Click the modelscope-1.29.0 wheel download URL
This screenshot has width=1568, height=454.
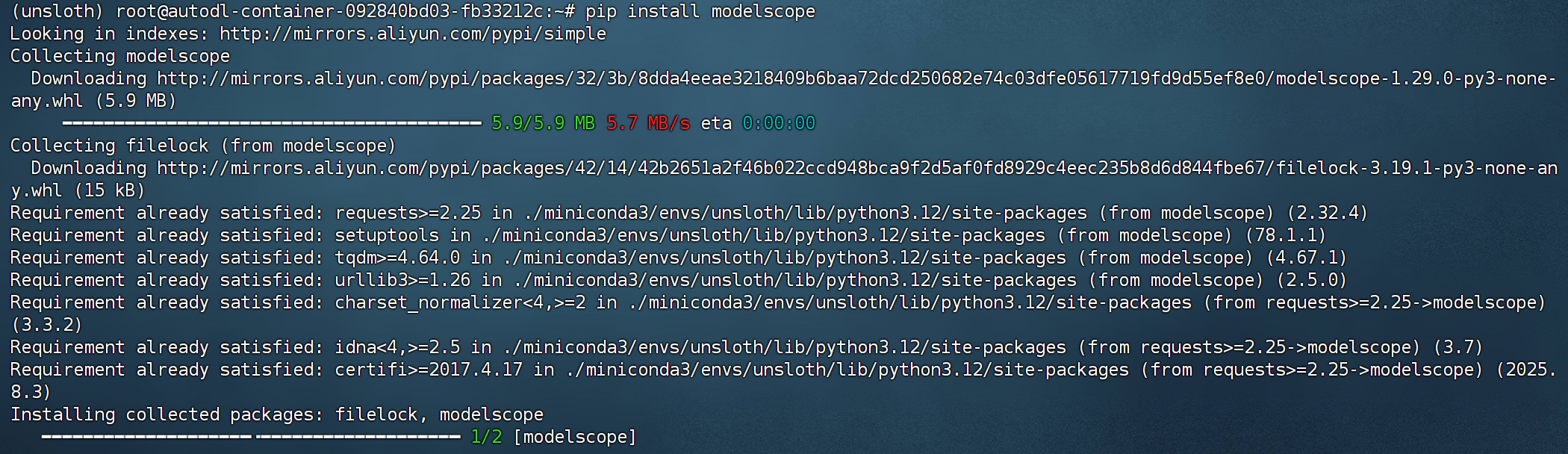856,79
